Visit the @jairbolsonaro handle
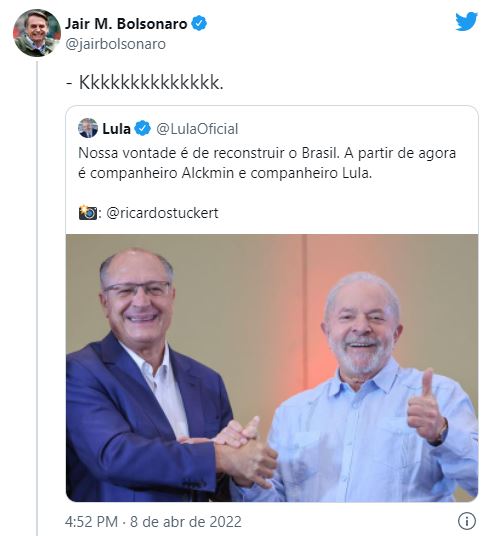This screenshot has width=491, height=536. click(116, 44)
